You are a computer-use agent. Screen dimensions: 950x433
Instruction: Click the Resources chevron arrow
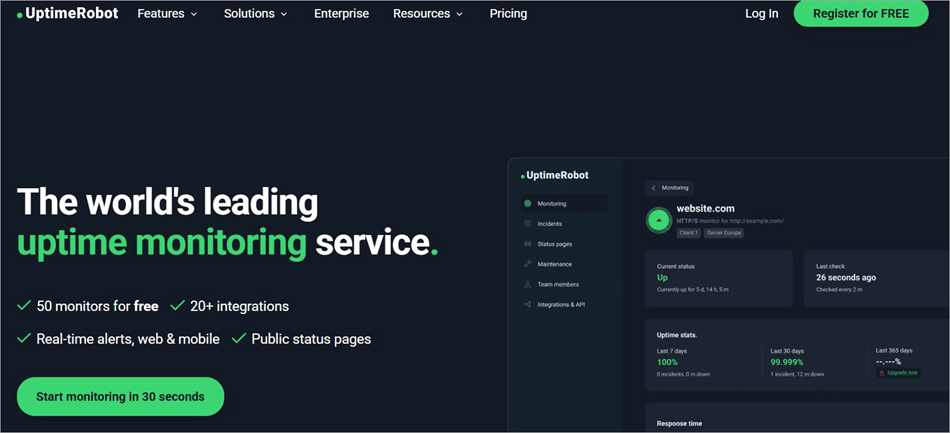(x=459, y=14)
